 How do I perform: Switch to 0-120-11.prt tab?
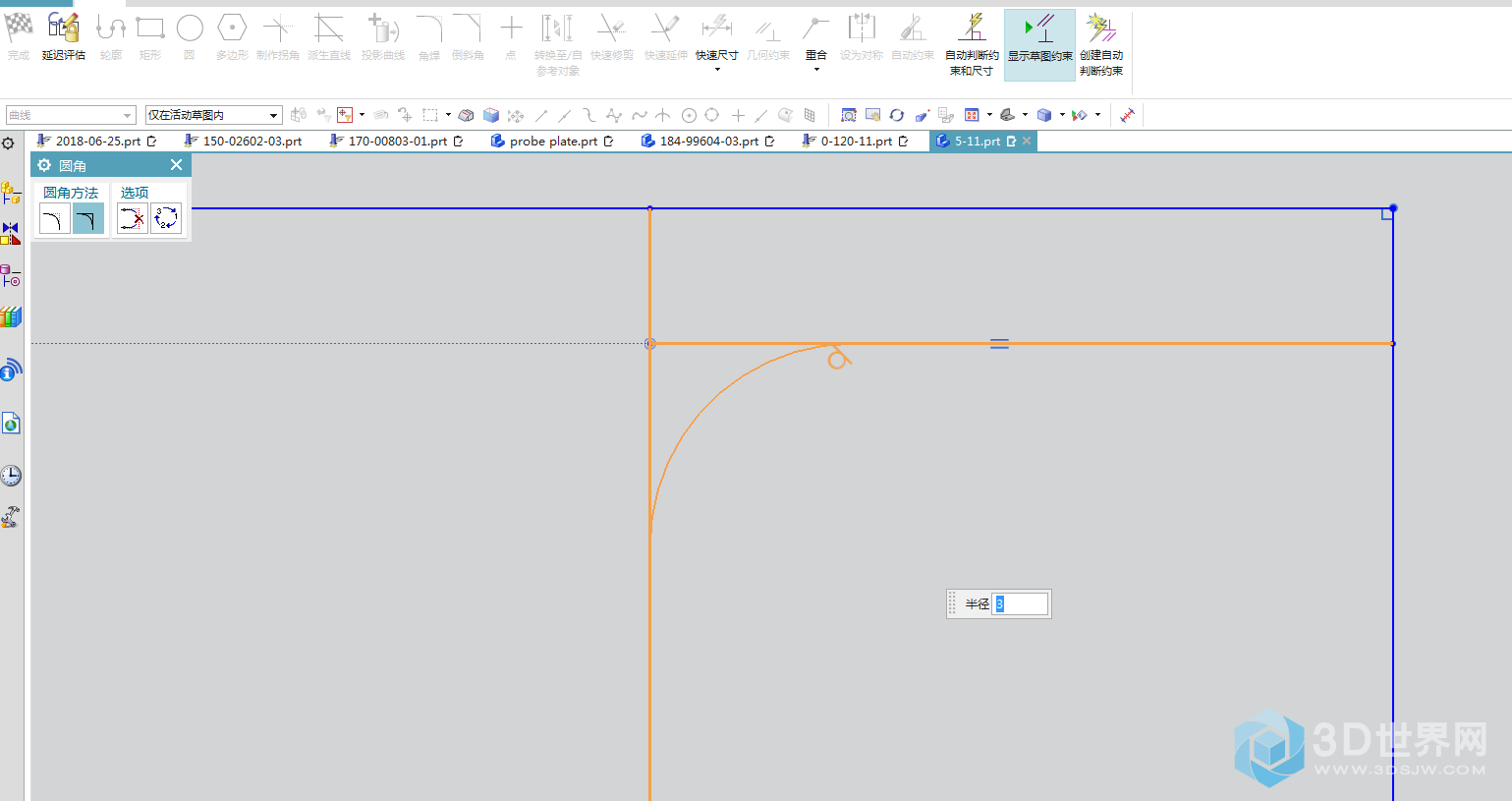click(855, 142)
